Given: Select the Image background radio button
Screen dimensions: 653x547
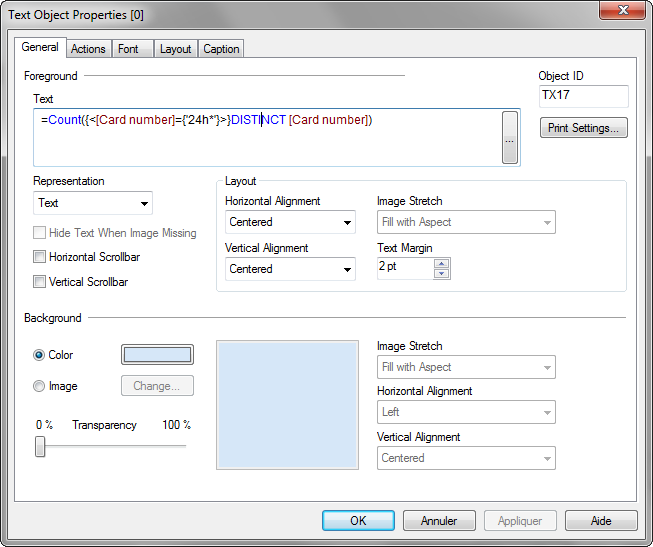Looking at the screenshot, I should click(x=40, y=386).
